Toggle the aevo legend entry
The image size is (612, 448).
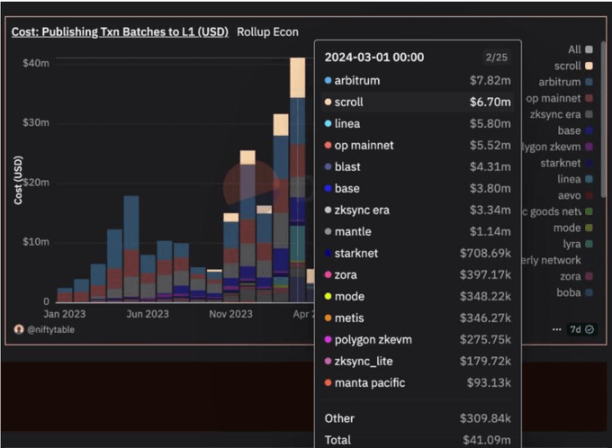point(571,195)
